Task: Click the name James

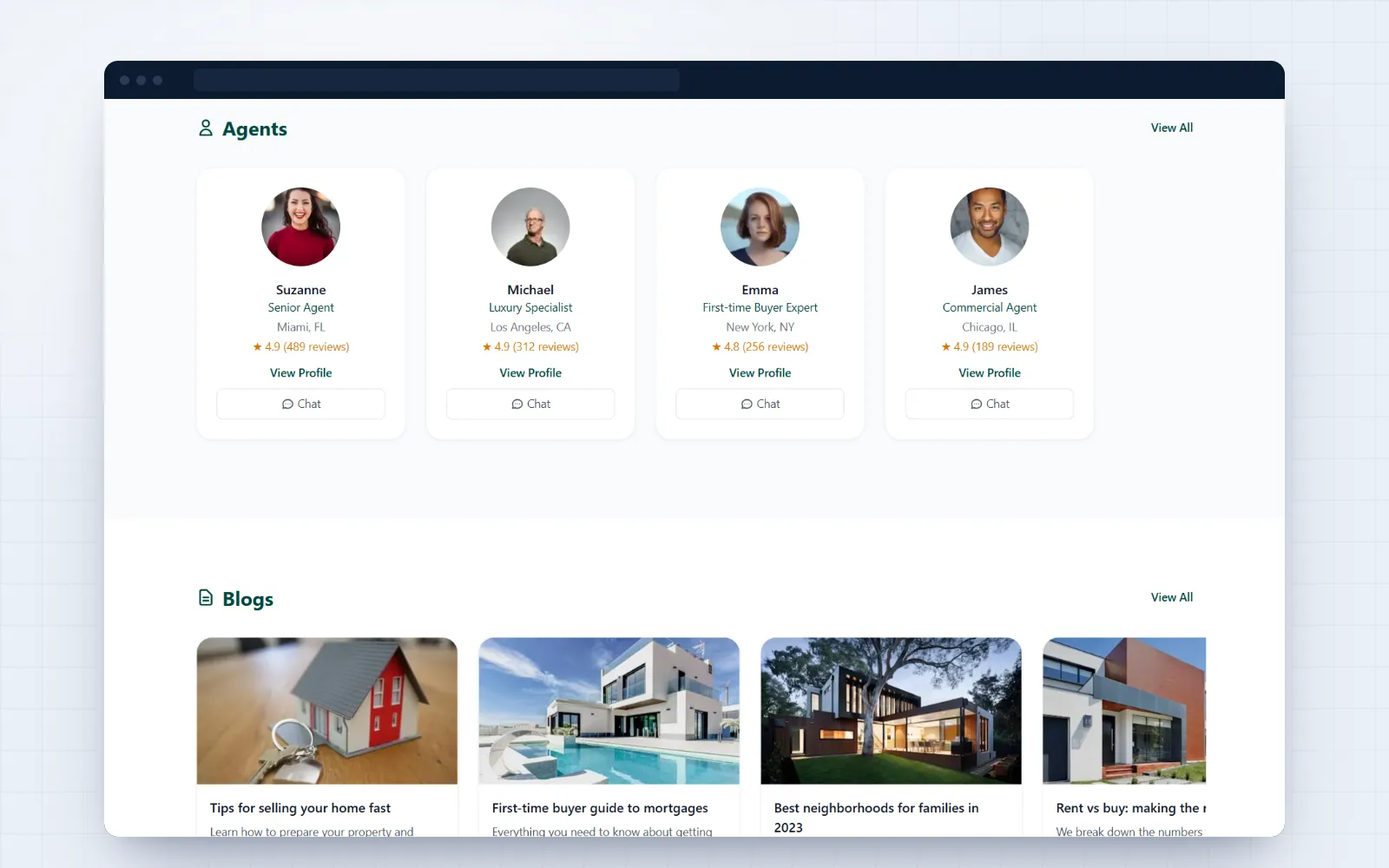Action: [990, 290]
